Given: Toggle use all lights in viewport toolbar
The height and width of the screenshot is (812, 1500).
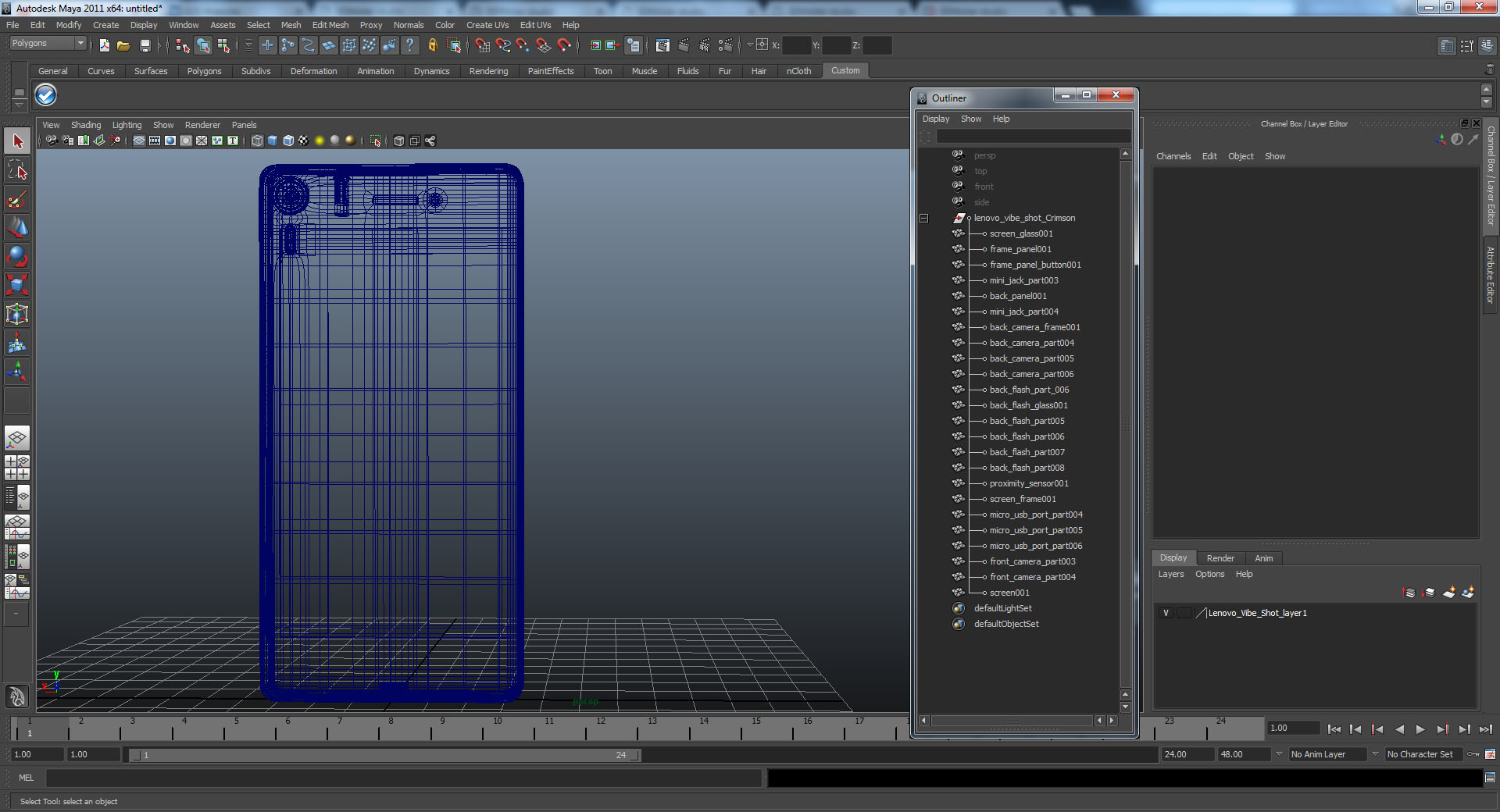Looking at the screenshot, I should click(320, 141).
